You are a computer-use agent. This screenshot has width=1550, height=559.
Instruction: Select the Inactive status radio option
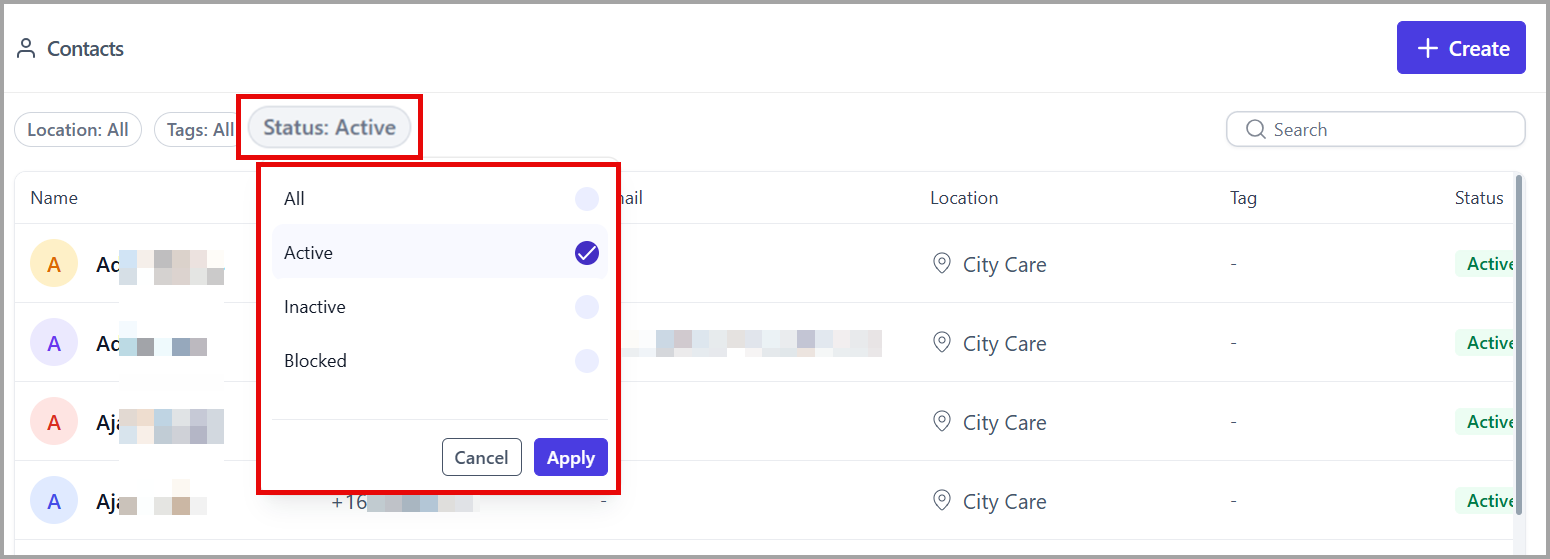(587, 307)
